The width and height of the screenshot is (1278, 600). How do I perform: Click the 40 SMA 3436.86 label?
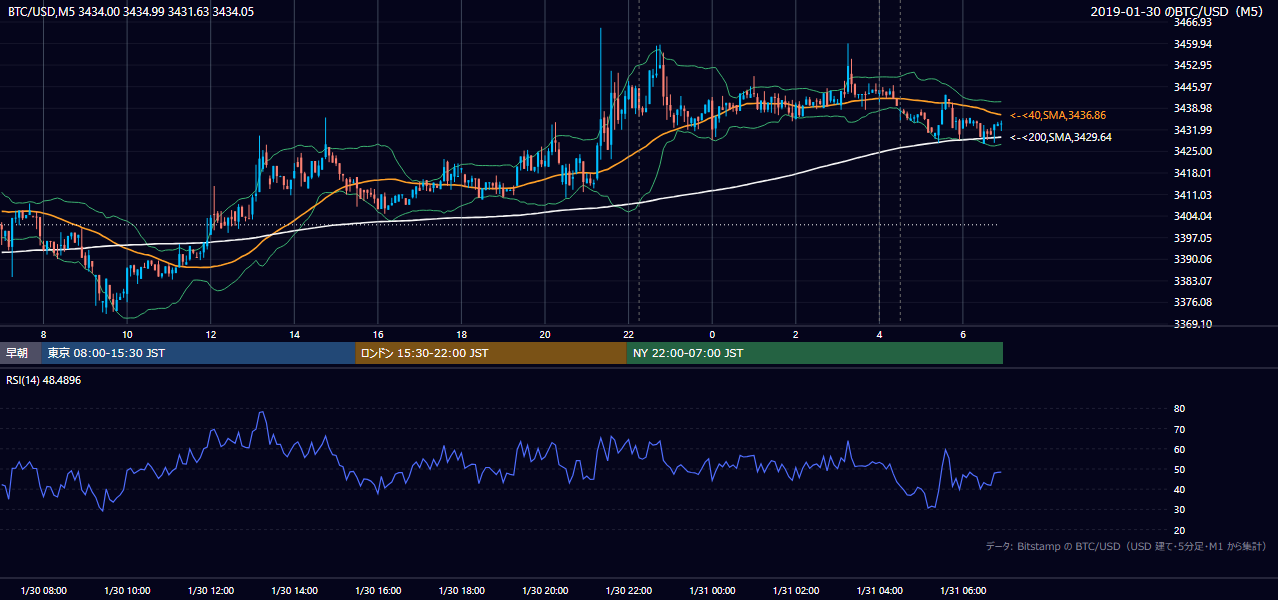click(x=1058, y=116)
